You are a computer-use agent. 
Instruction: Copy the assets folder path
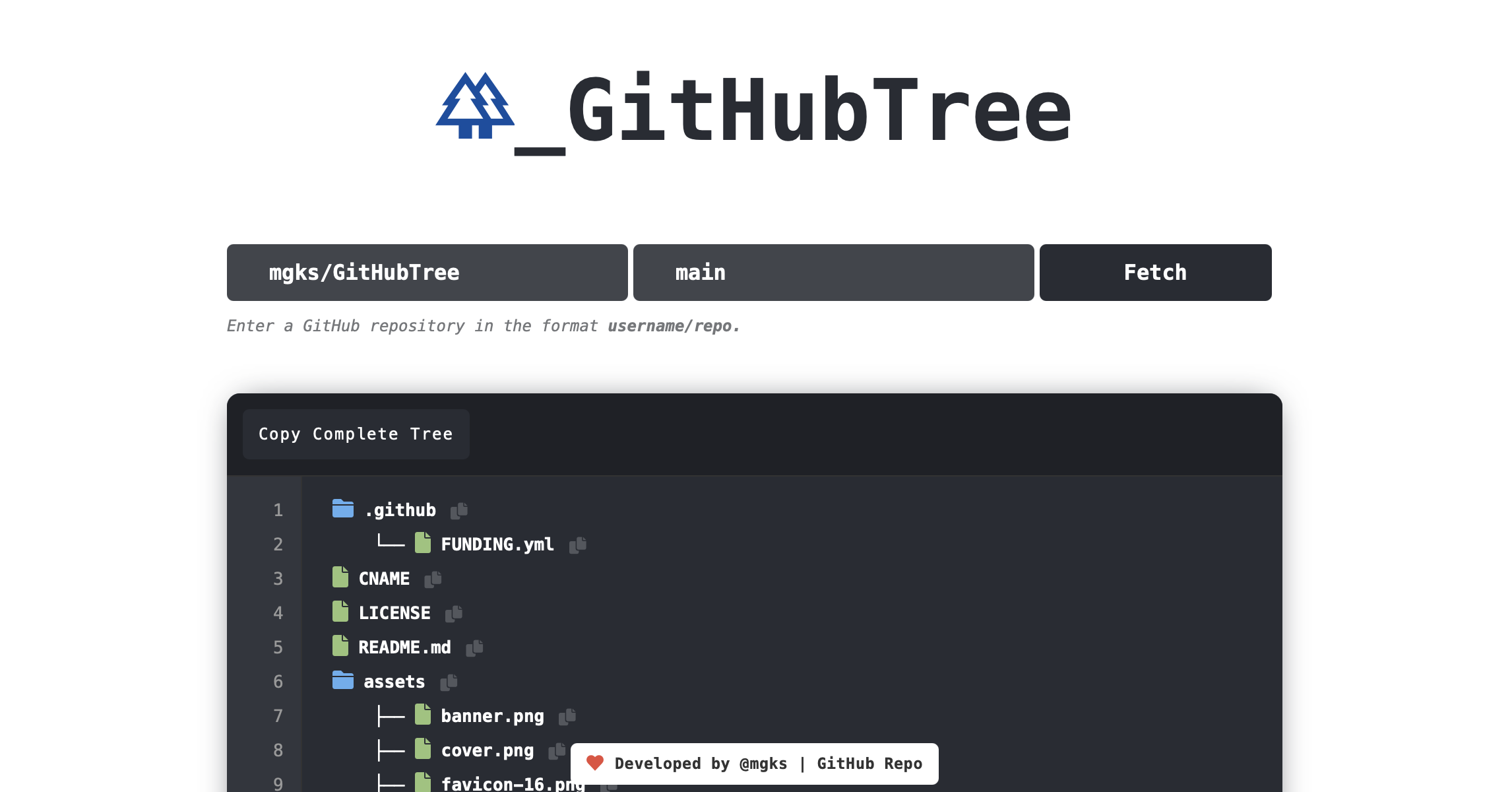pos(449,681)
